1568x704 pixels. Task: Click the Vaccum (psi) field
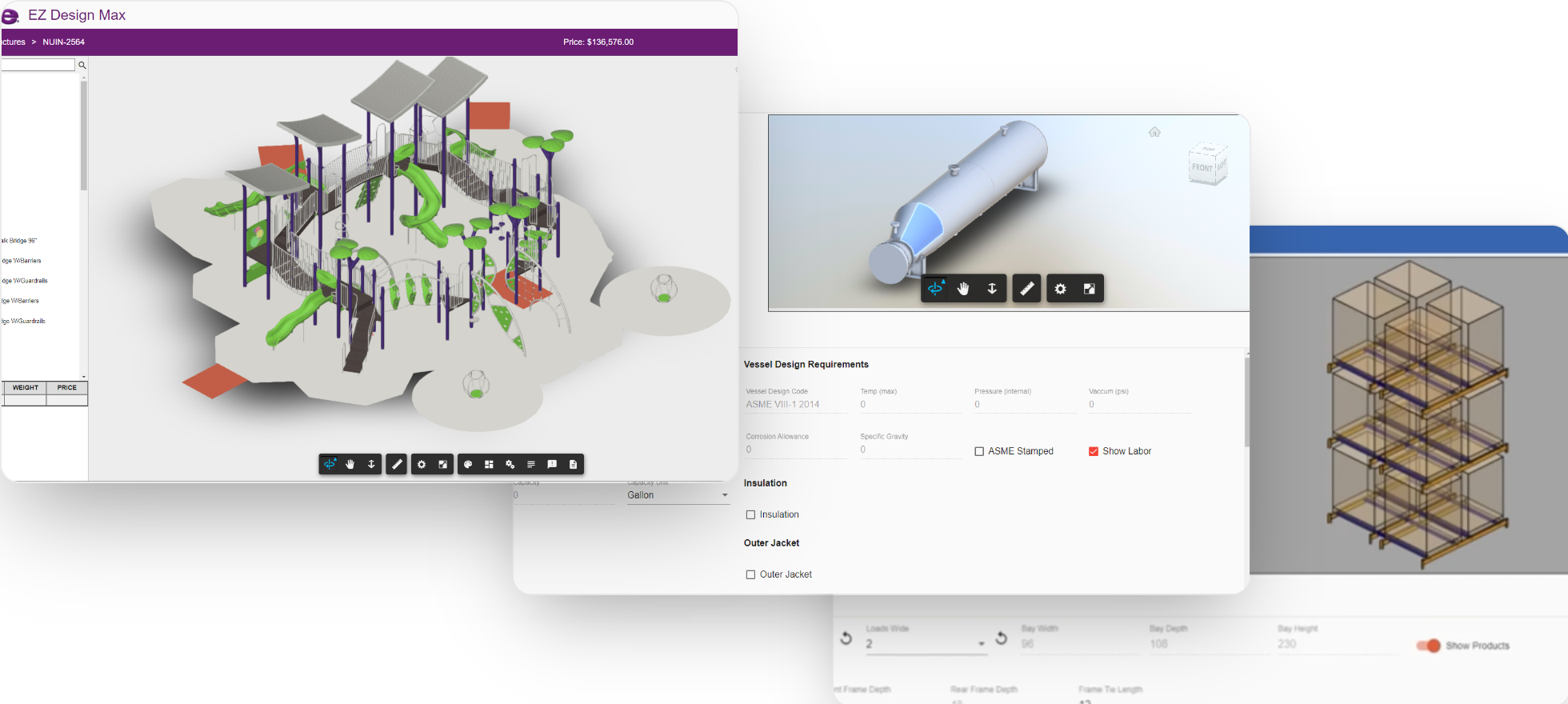click(x=1139, y=404)
